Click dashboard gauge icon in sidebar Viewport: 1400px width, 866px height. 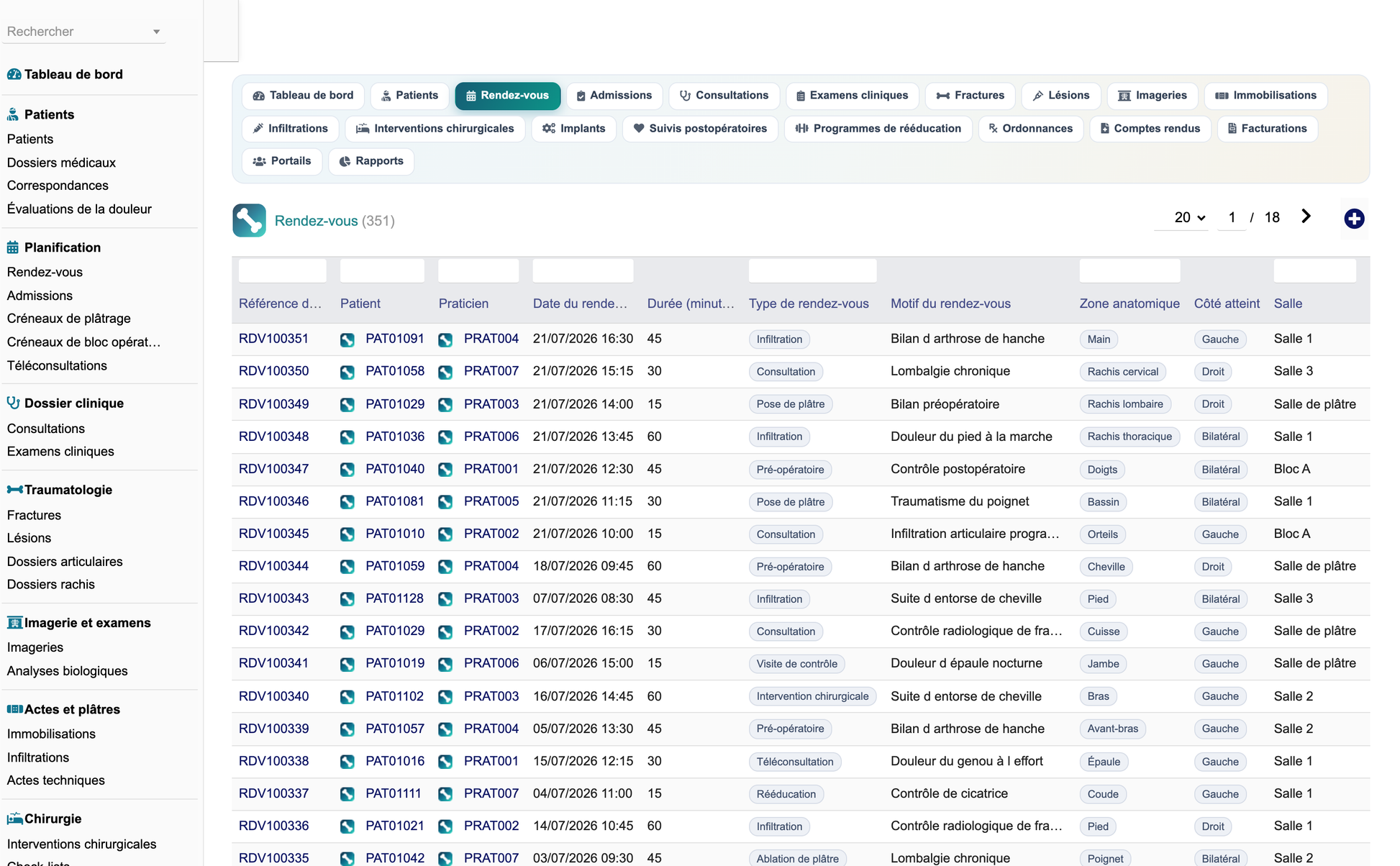tap(14, 74)
